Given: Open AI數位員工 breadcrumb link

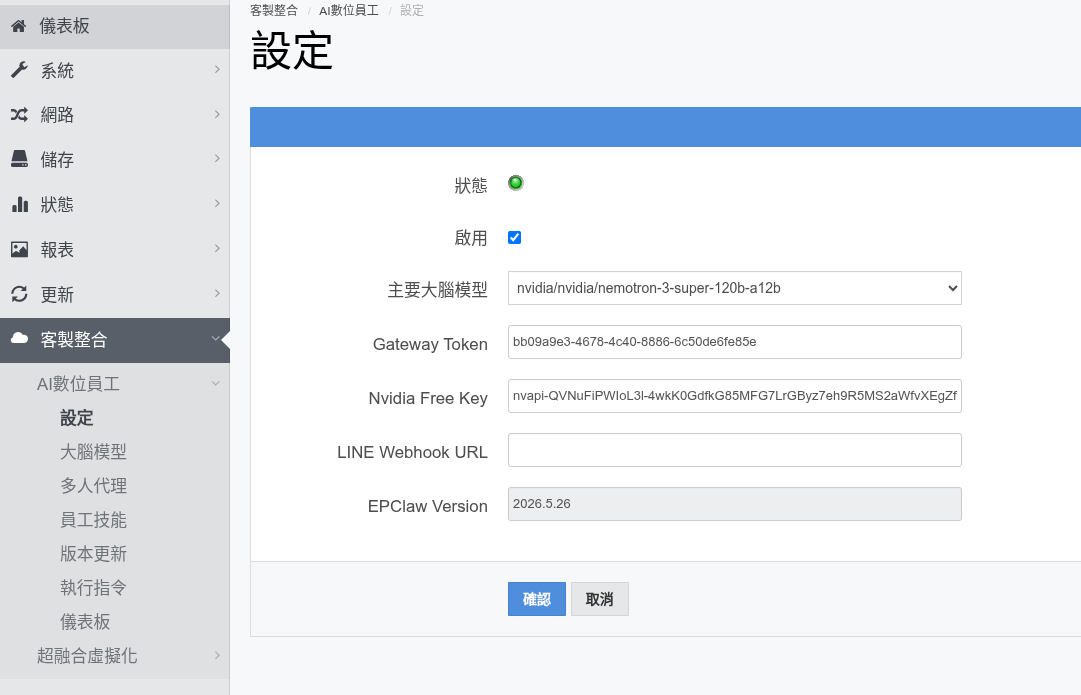Looking at the screenshot, I should pyautogui.click(x=349, y=10).
